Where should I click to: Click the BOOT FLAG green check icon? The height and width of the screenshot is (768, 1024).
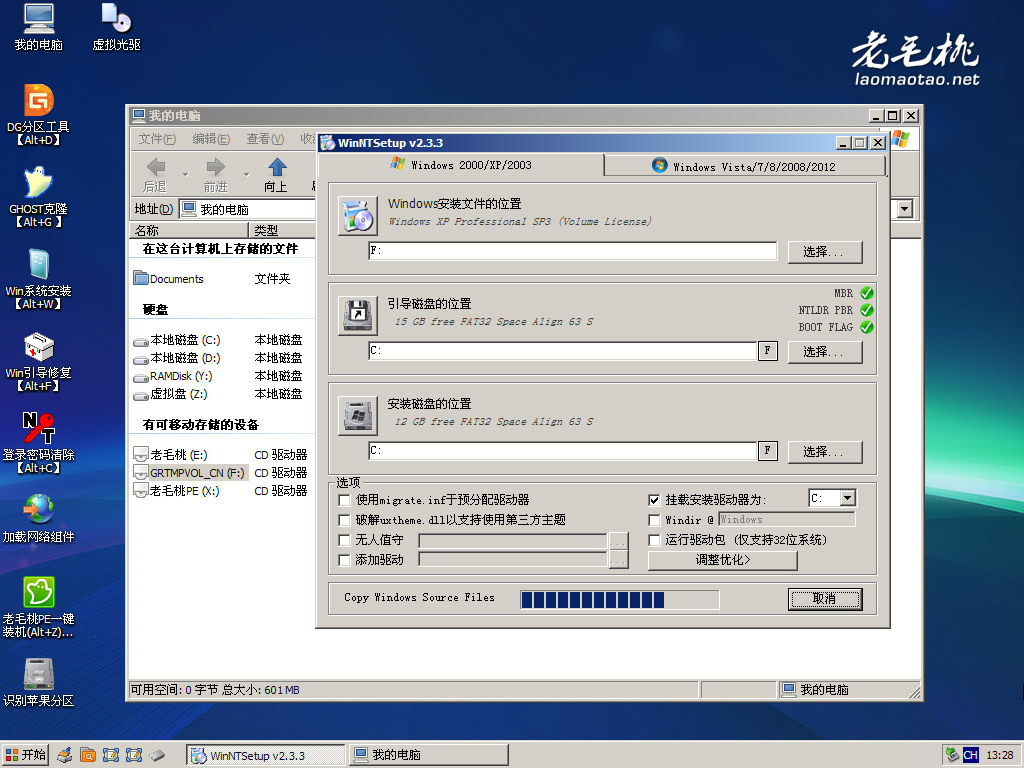[867, 327]
